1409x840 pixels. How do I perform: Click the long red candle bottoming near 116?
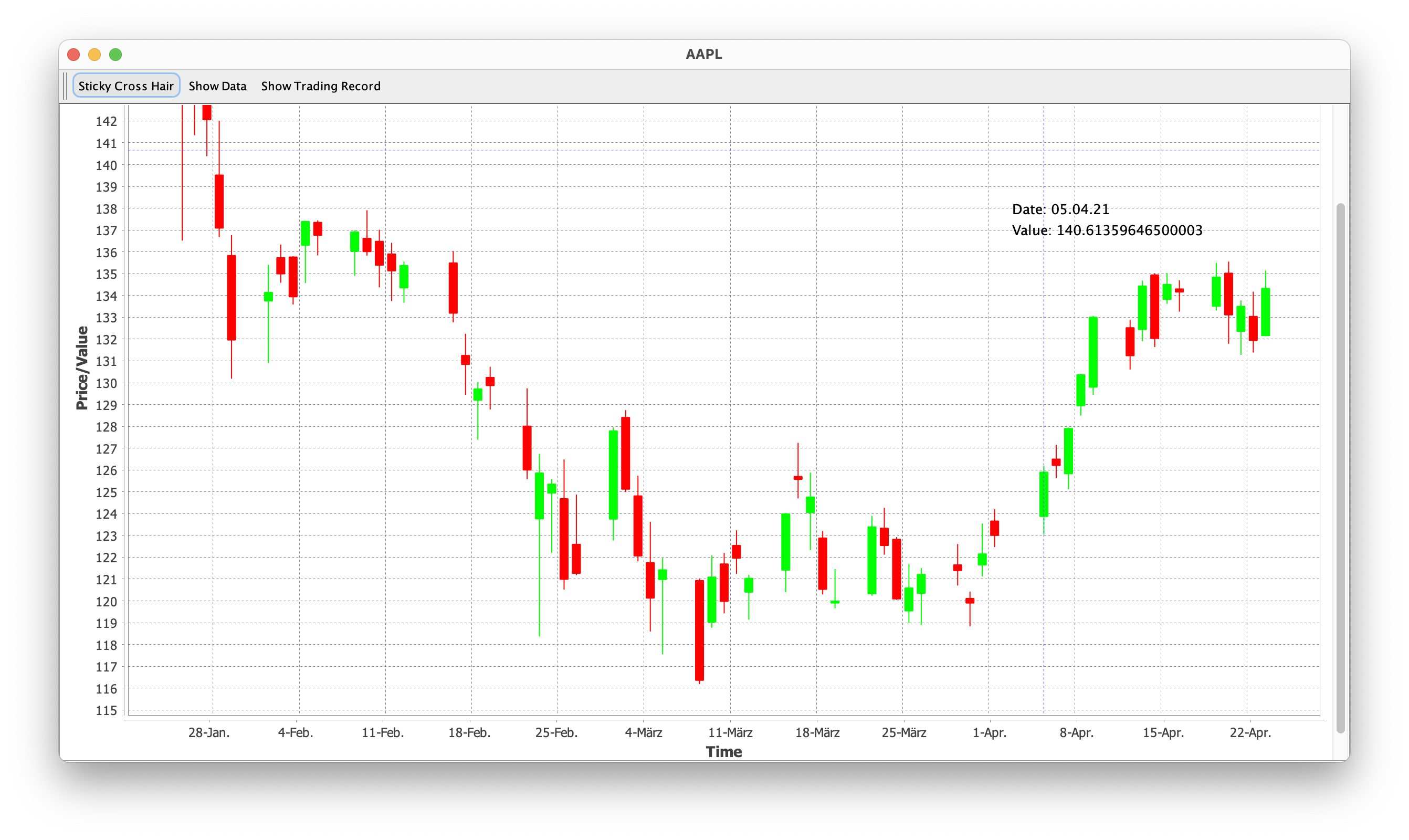pyautogui.click(x=699, y=629)
